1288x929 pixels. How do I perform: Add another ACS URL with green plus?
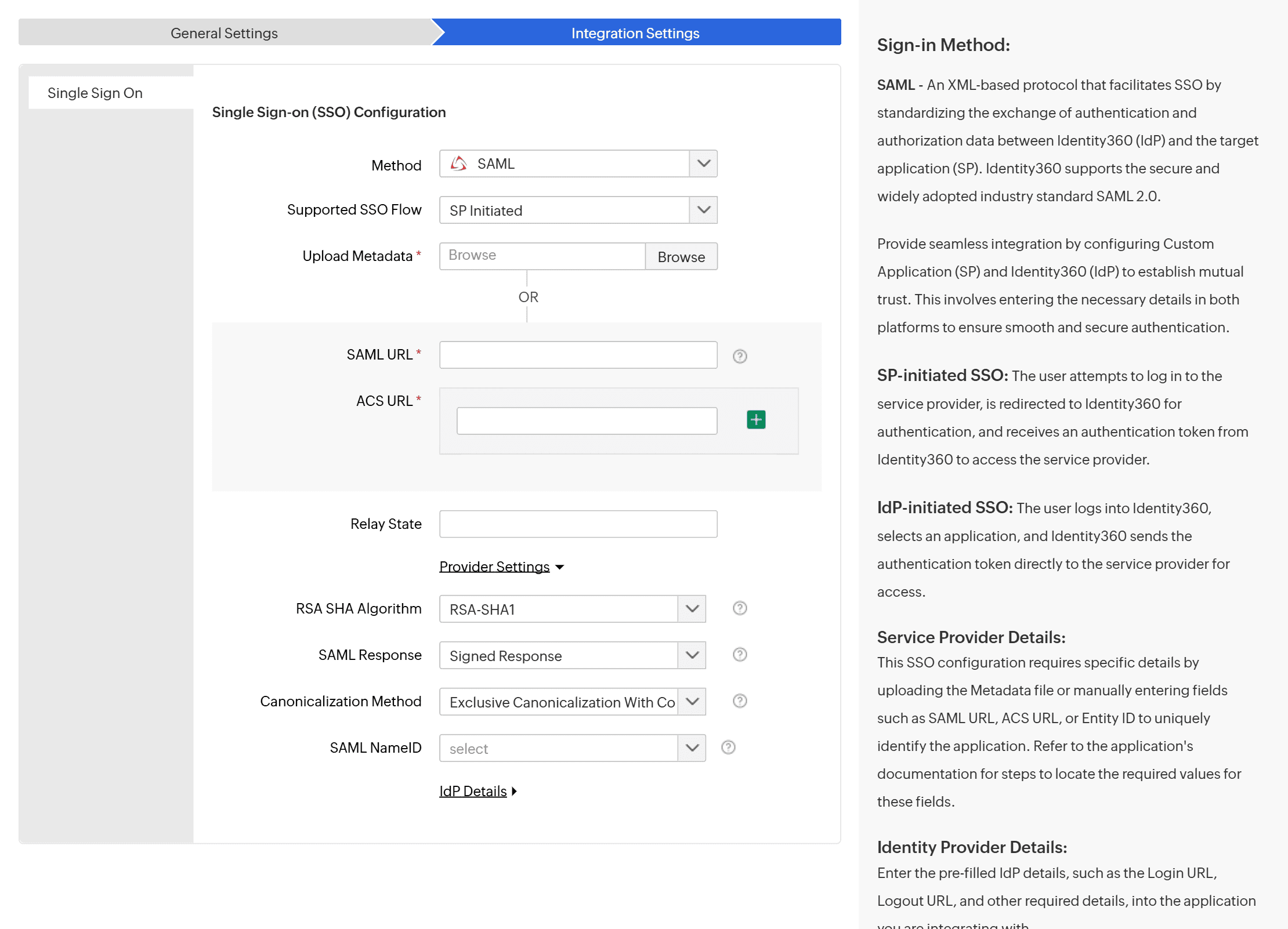tap(756, 419)
